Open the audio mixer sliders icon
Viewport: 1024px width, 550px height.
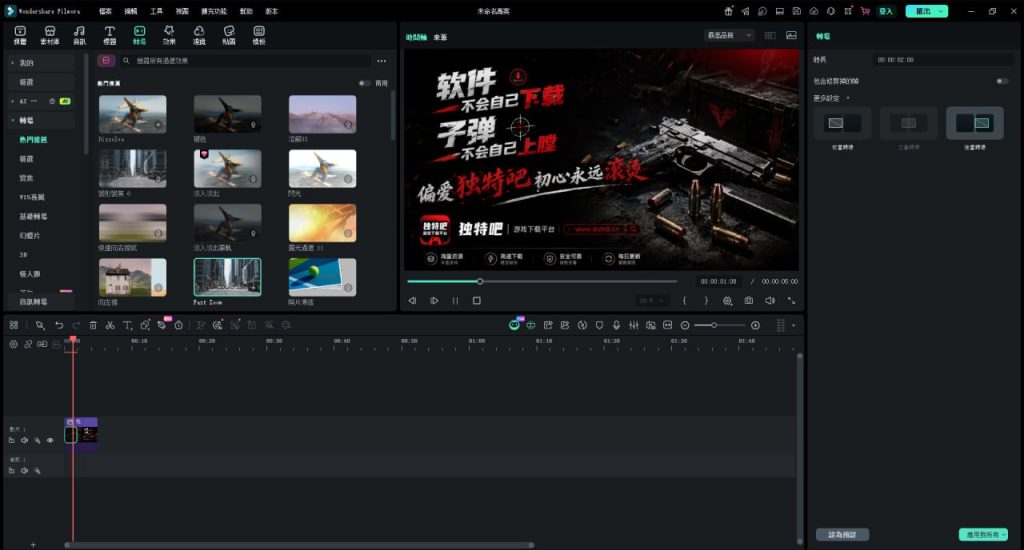tap(633, 325)
